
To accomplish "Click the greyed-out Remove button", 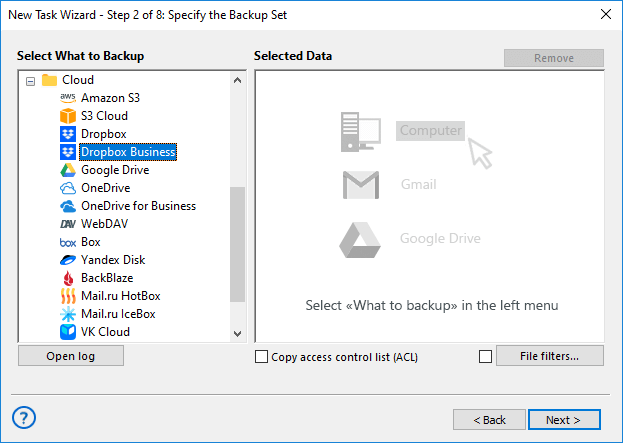I will coord(554,58).
